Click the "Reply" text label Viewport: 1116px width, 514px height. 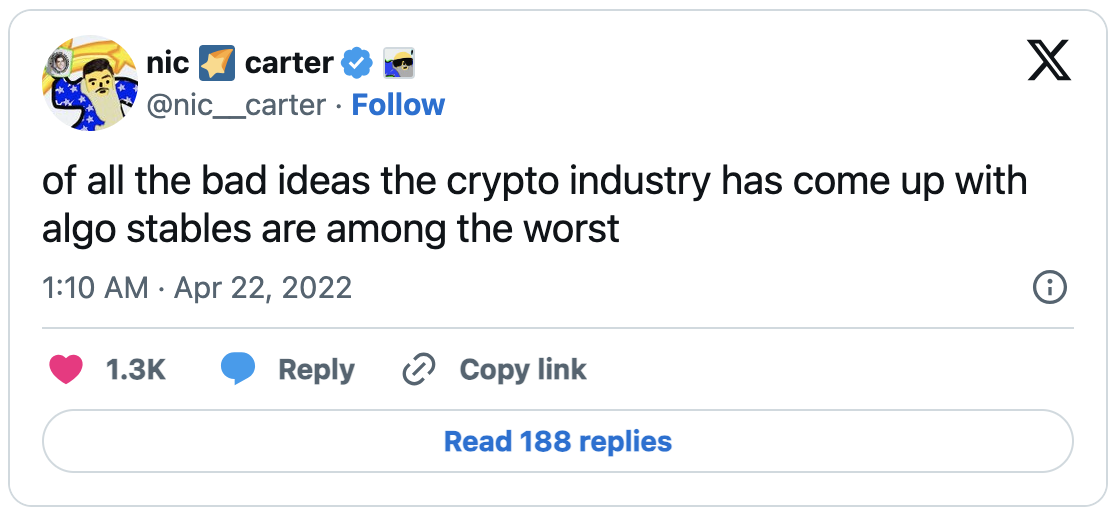coord(316,369)
